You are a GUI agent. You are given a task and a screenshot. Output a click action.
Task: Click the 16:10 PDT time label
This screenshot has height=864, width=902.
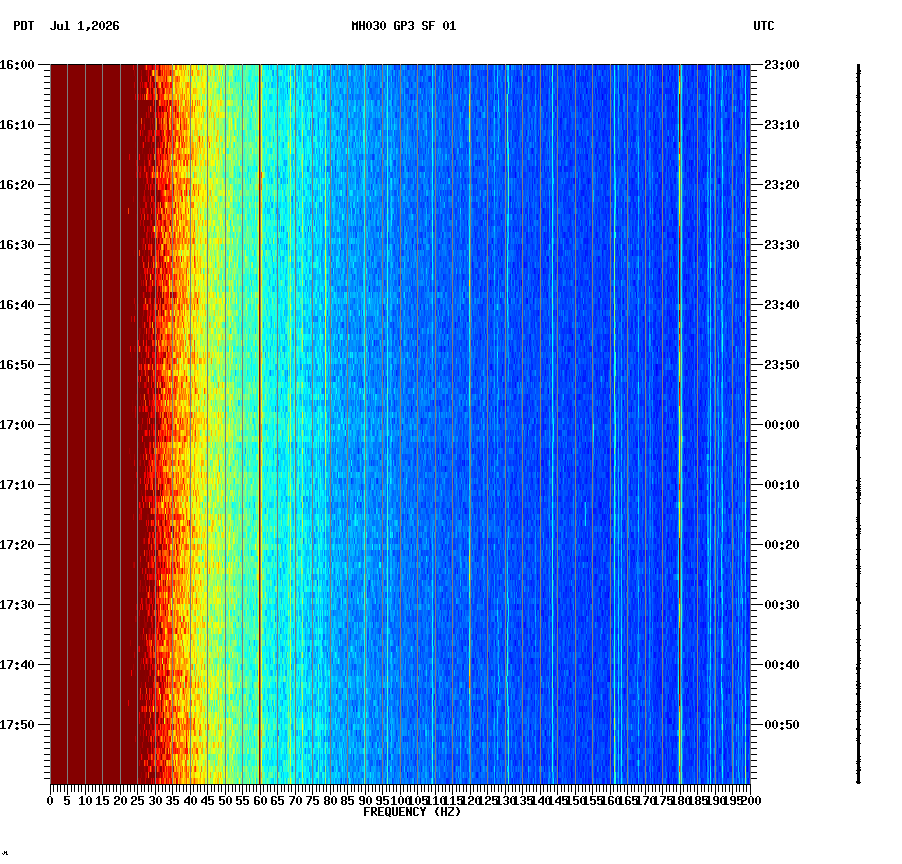point(17,125)
